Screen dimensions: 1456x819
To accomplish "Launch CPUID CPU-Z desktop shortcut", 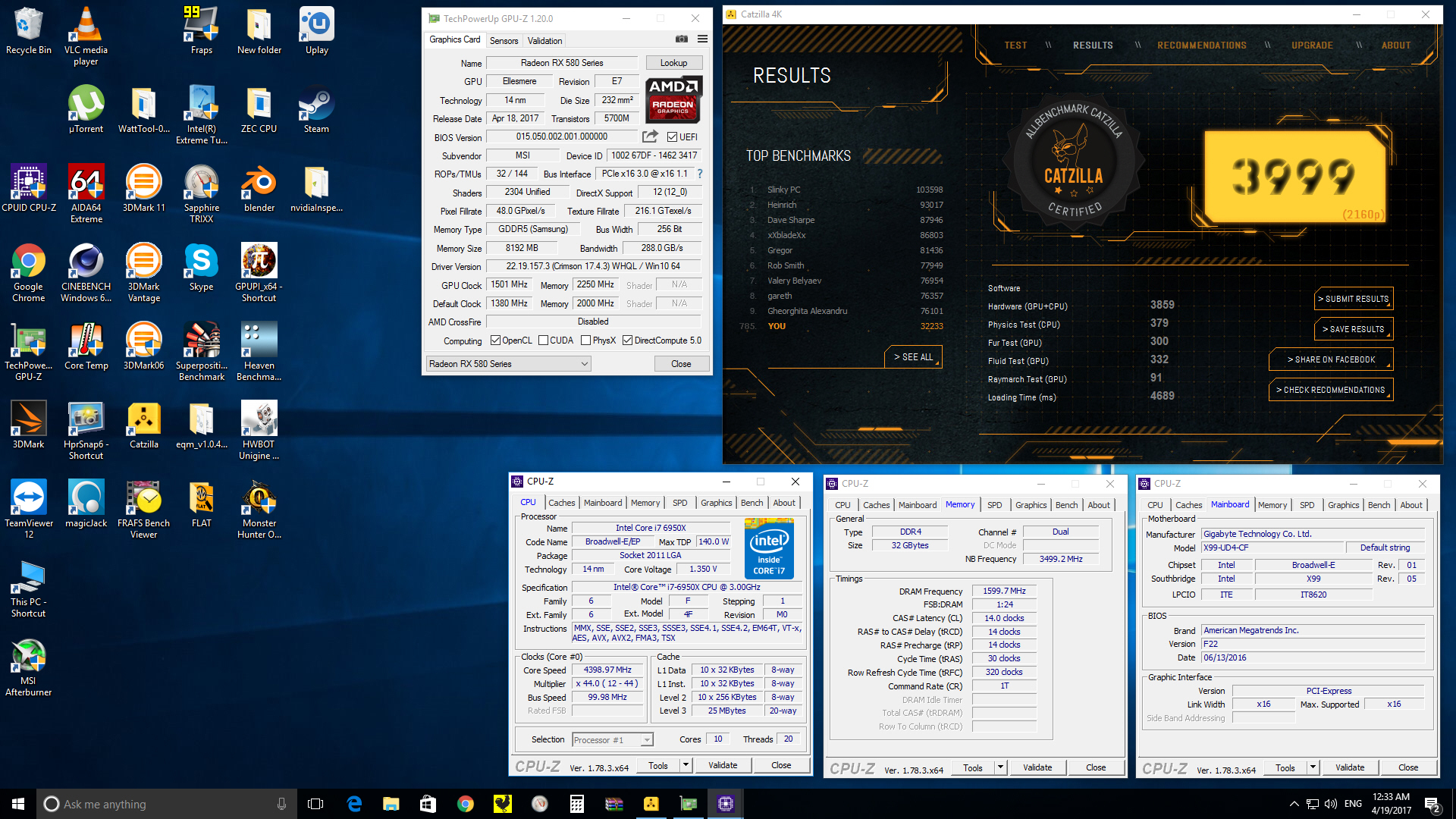I will 29,189.
